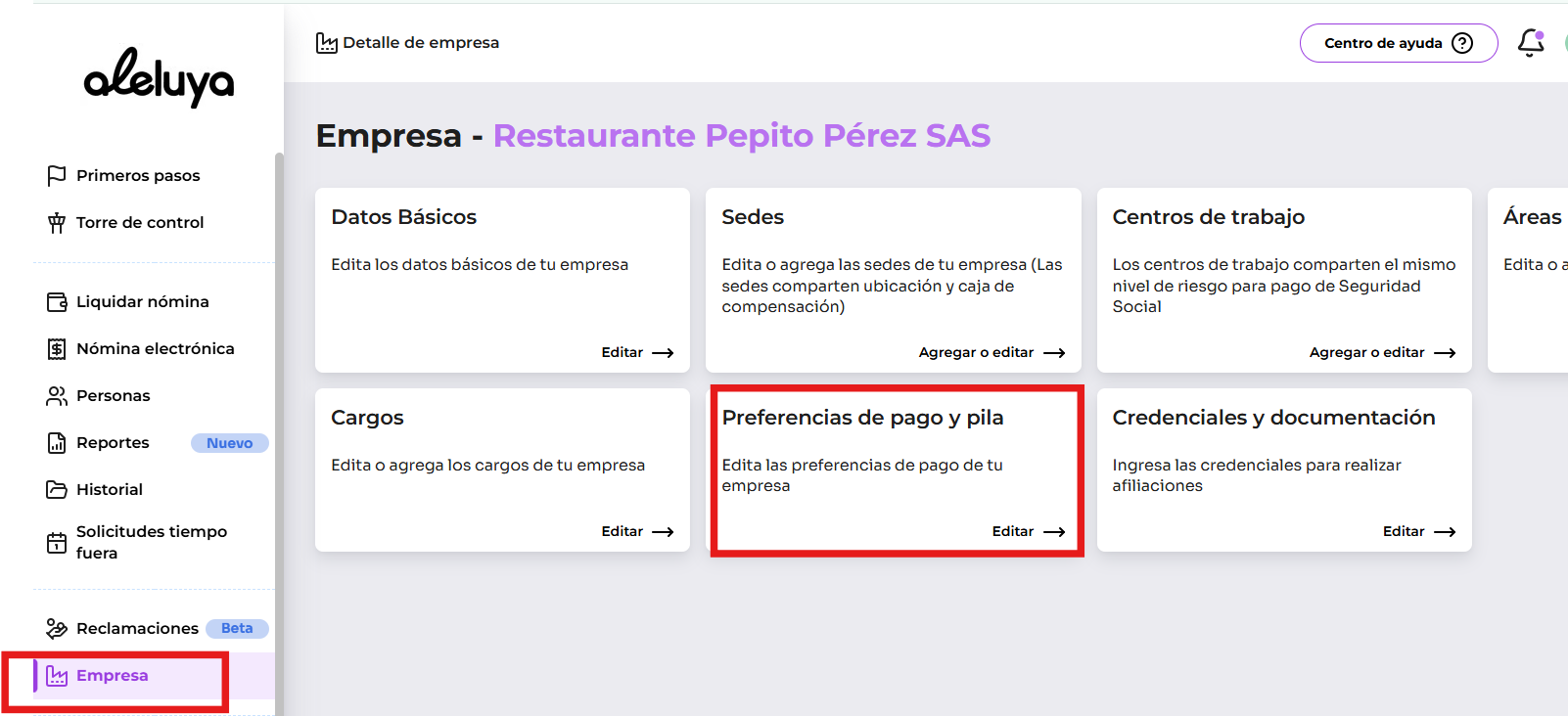
Task: Click the Primeros pasos flag icon
Action: click(57, 176)
